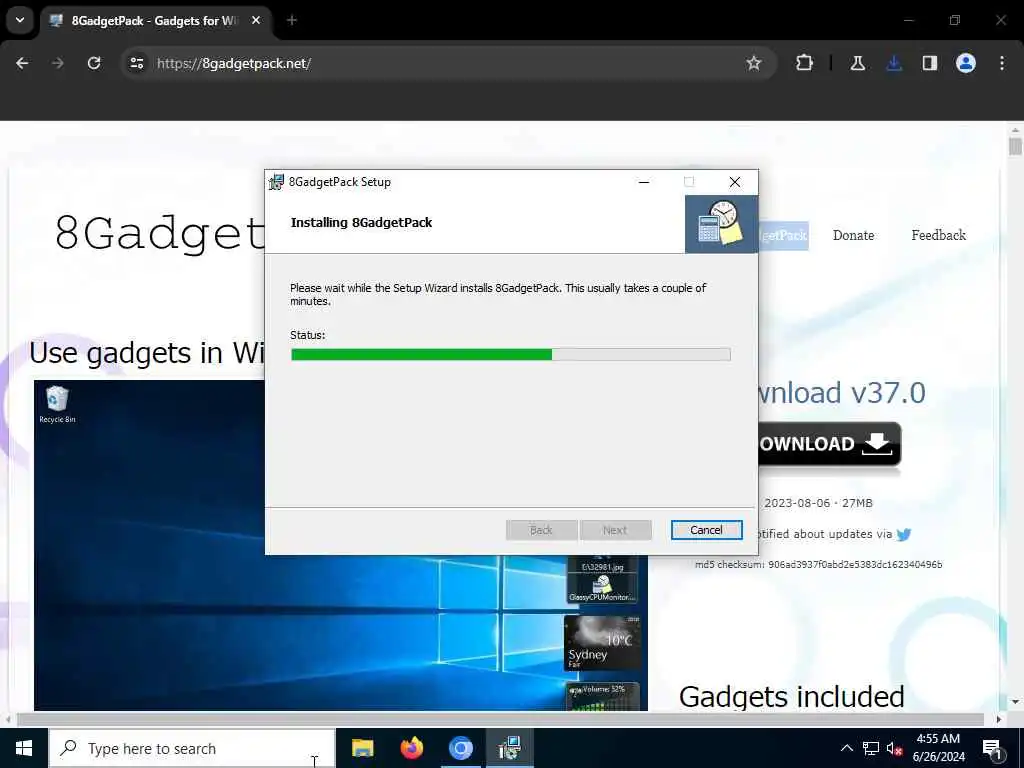Open the browser extensions puzzle icon
This screenshot has height=768, width=1024.
pyautogui.click(x=805, y=63)
